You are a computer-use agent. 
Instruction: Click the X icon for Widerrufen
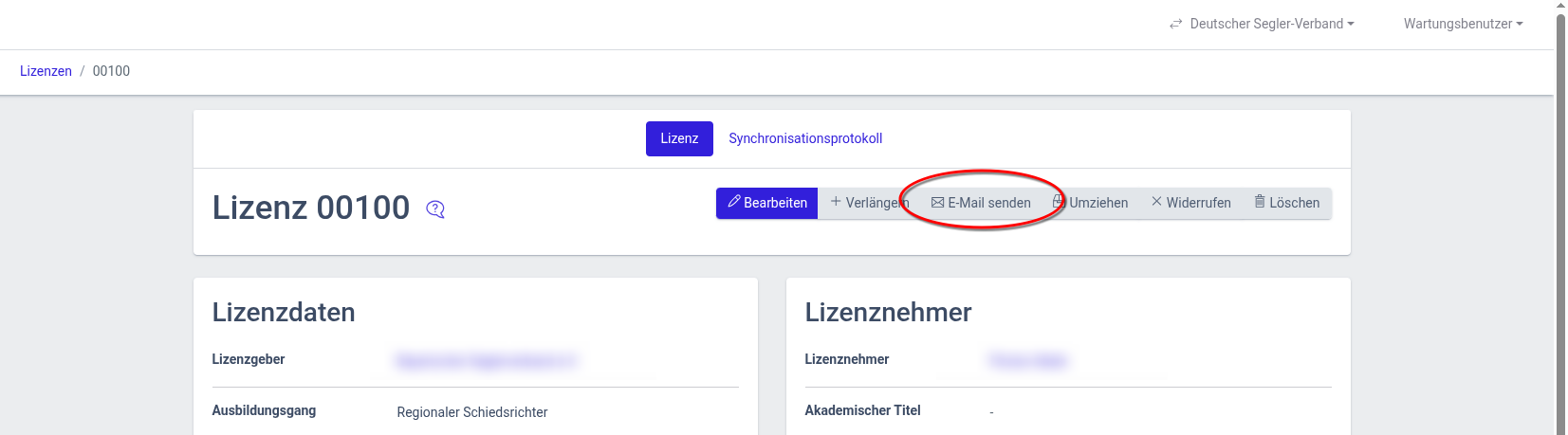pos(1156,202)
